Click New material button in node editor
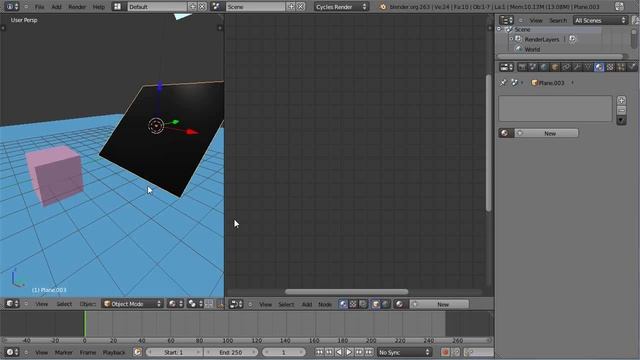Viewport: 640px width, 360px height. click(x=439, y=304)
